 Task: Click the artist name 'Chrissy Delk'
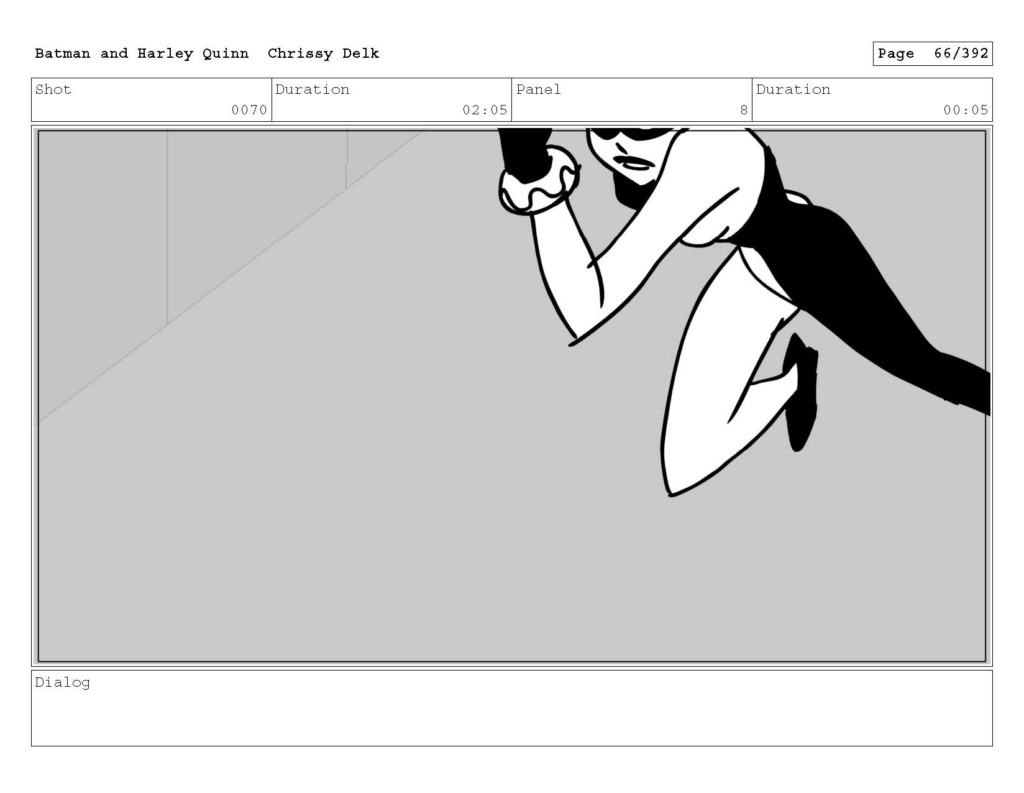point(323,54)
